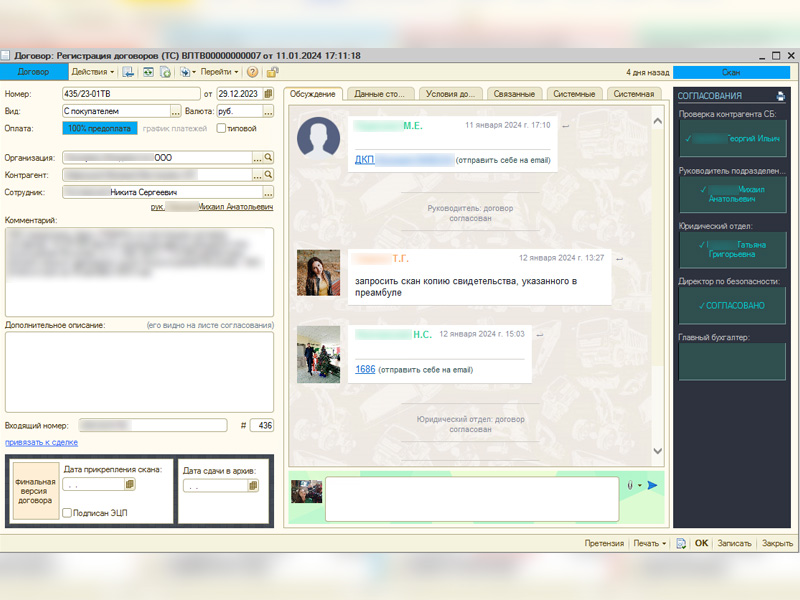
Task: Expand the Перейти dropdown menu
Action: (219, 72)
